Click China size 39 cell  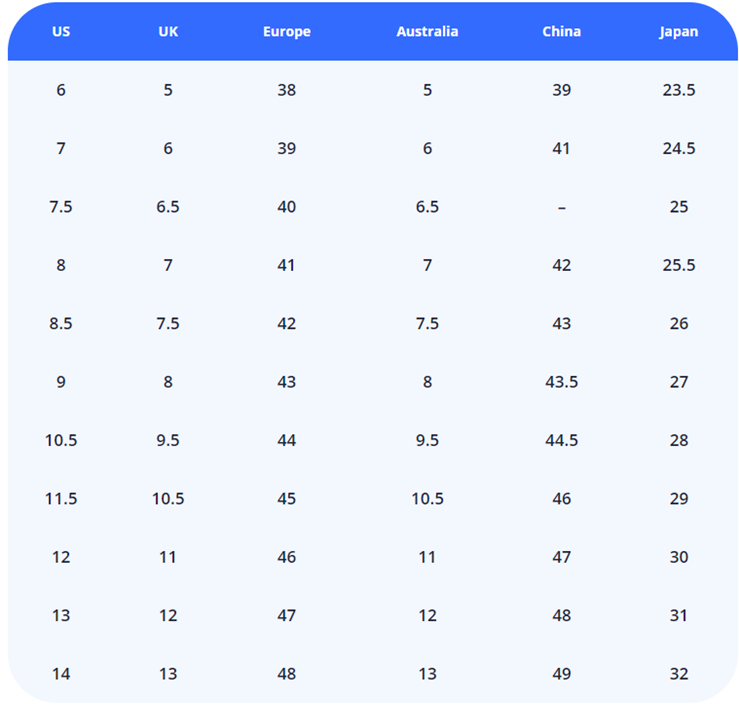[561, 90]
